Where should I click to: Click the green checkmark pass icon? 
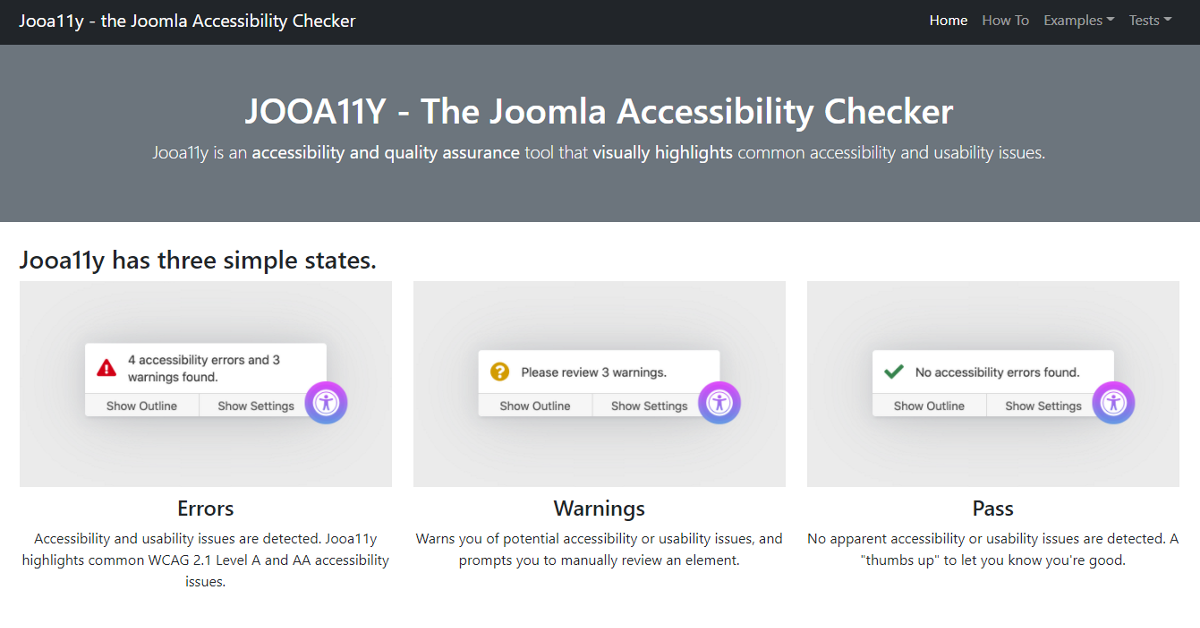[893, 372]
